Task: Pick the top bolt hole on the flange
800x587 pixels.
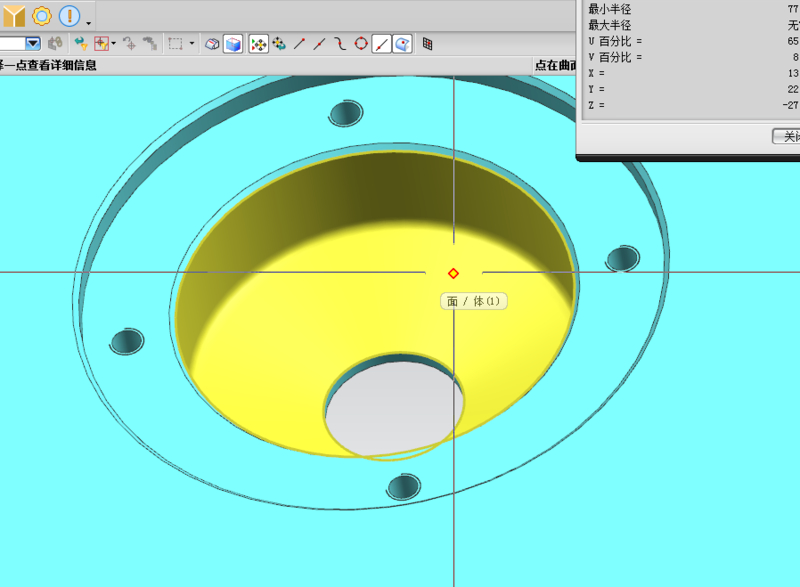Action: click(346, 113)
